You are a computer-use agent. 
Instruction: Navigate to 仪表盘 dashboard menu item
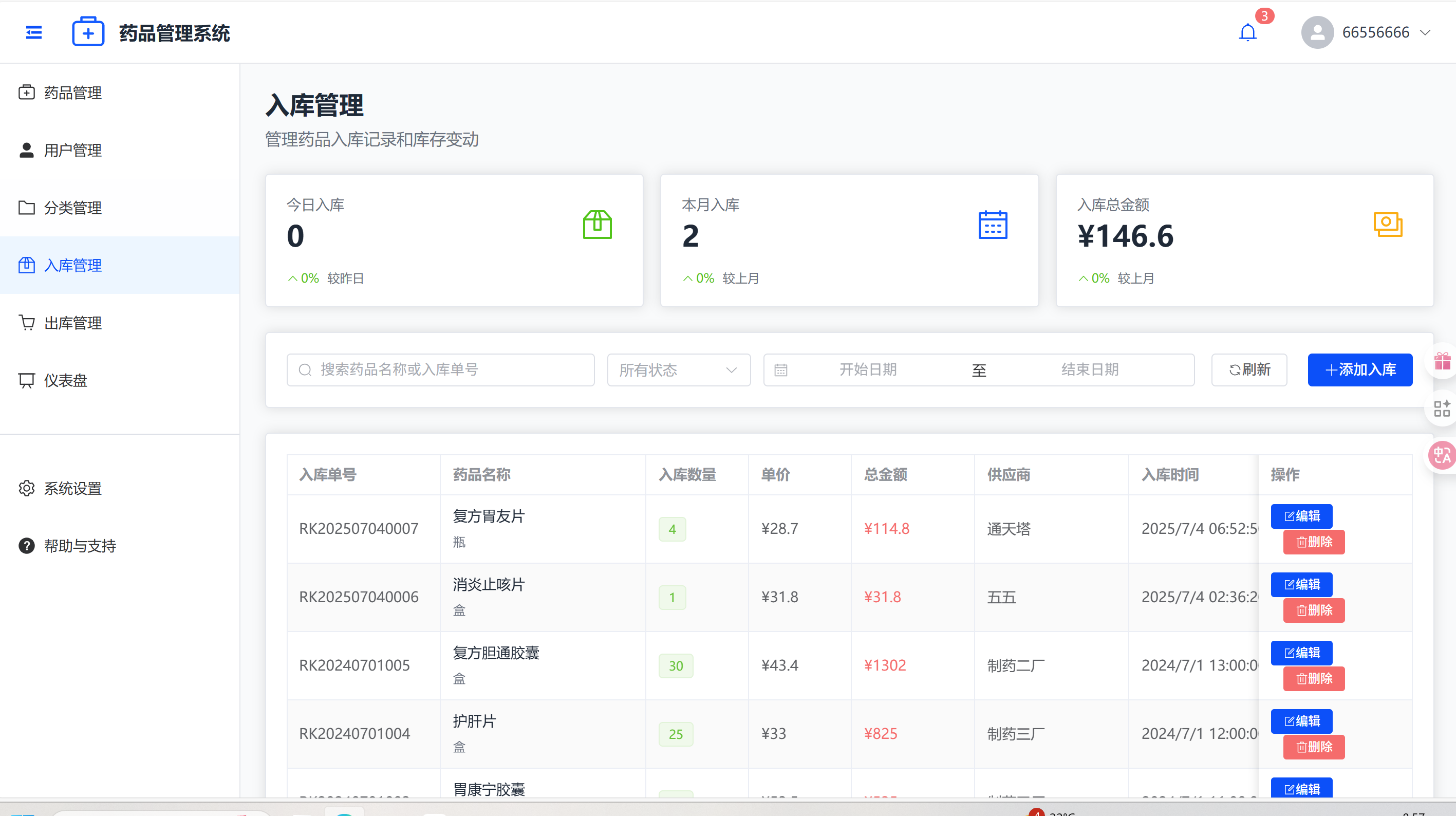[x=66, y=381]
